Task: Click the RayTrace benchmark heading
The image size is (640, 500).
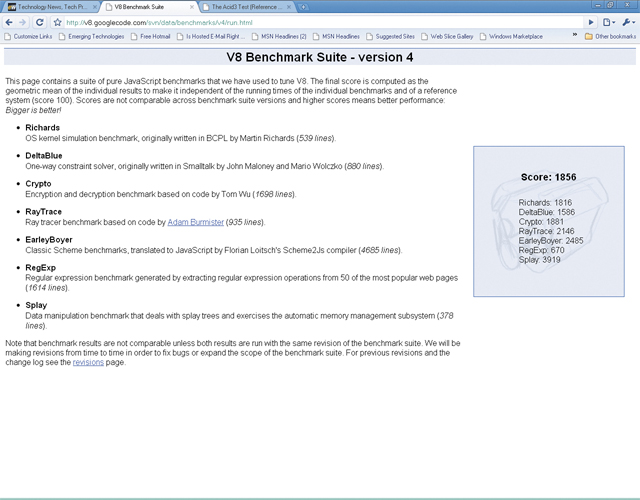Action: click(43, 211)
